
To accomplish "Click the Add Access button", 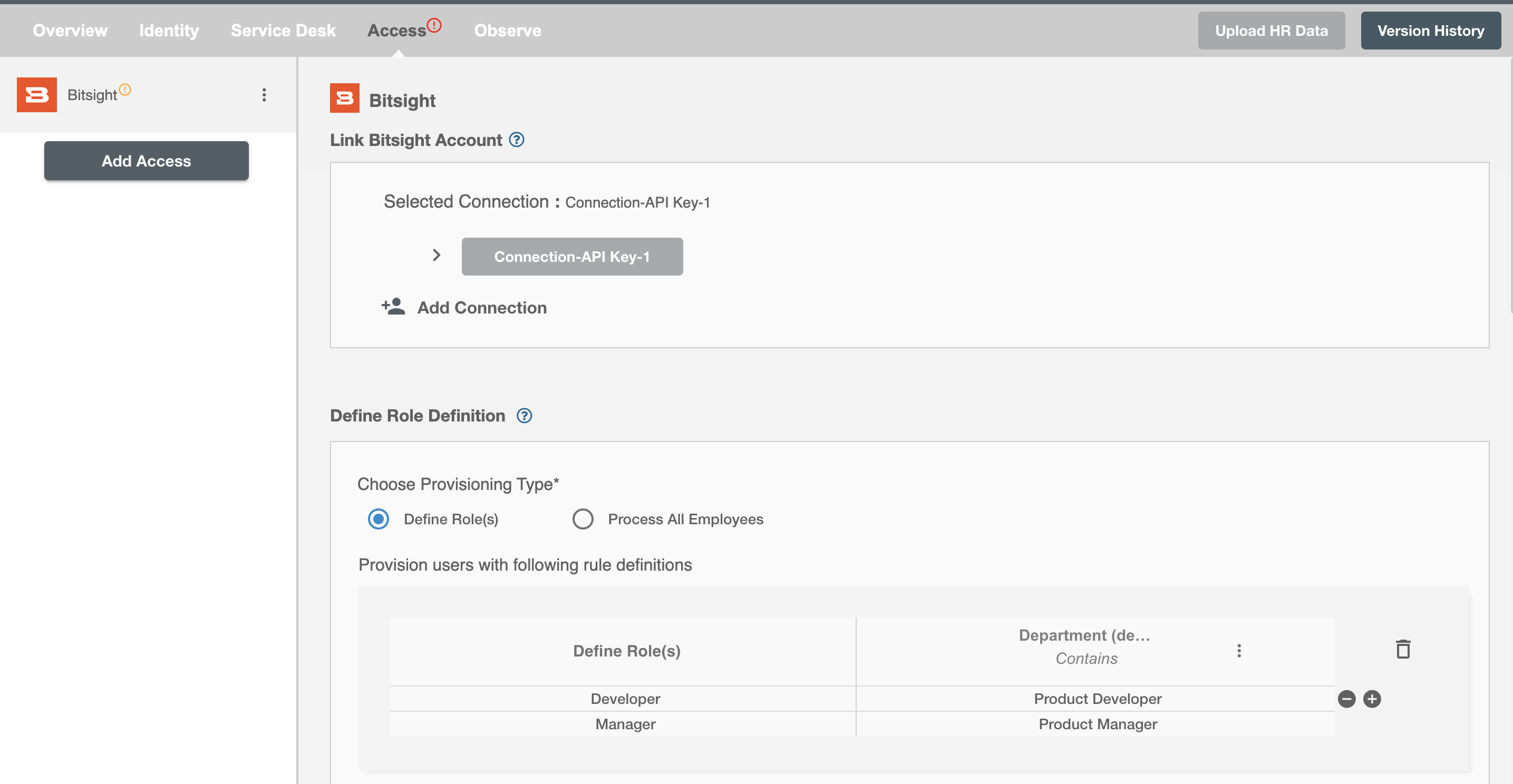I will [x=146, y=161].
